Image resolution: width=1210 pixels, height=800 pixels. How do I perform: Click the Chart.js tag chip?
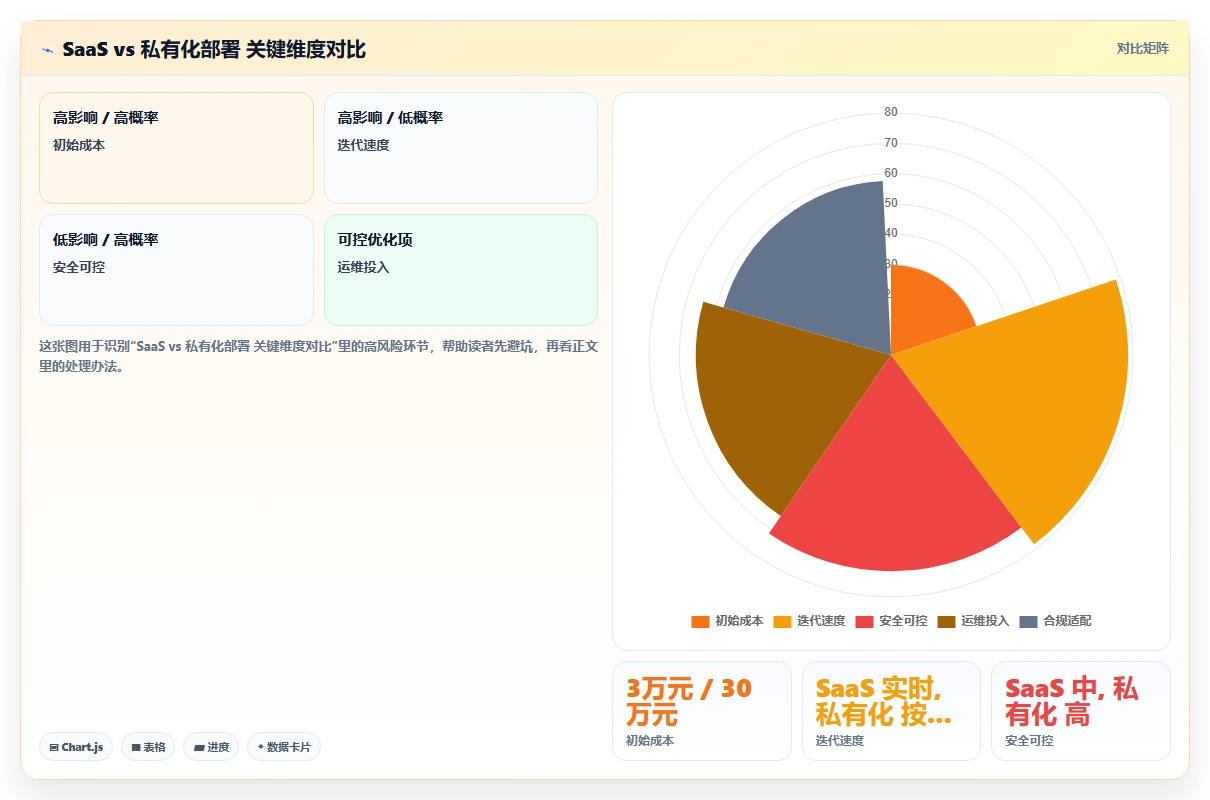tap(76, 747)
